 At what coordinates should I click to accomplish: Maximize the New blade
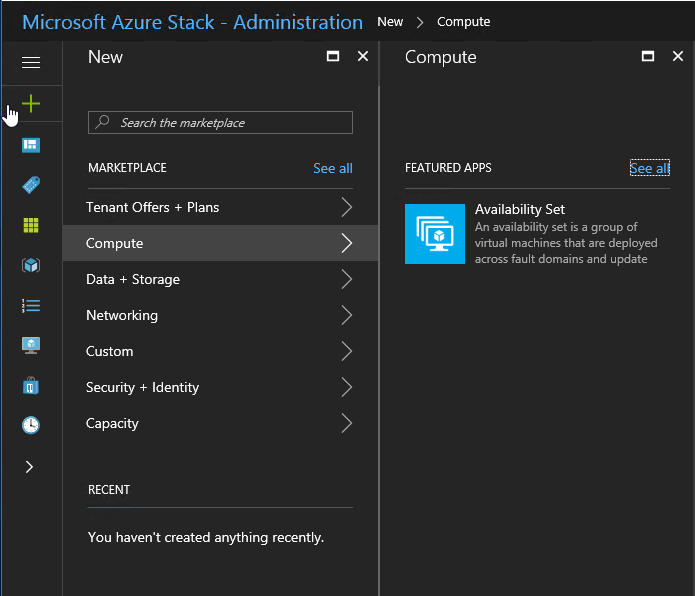click(333, 56)
